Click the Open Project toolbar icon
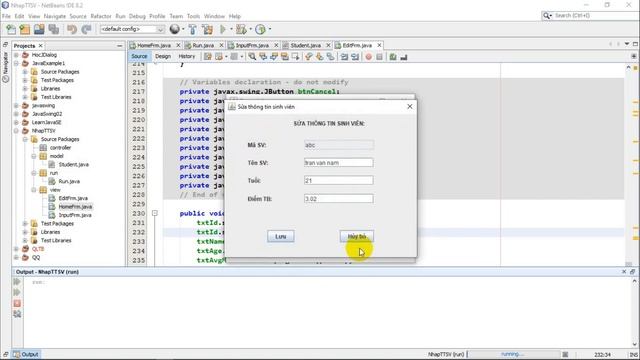The image size is (640, 360). click(x=39, y=29)
